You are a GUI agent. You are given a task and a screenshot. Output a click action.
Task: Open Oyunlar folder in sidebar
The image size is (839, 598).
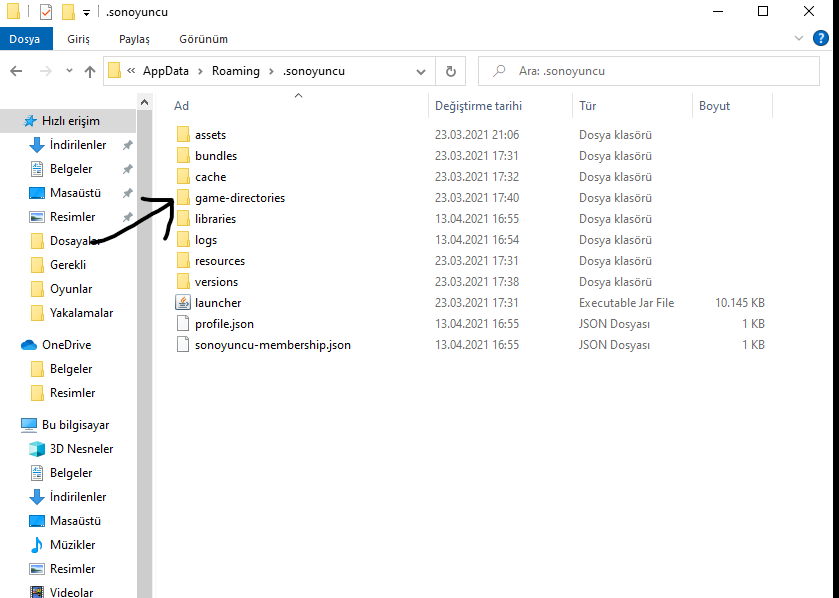(62, 289)
